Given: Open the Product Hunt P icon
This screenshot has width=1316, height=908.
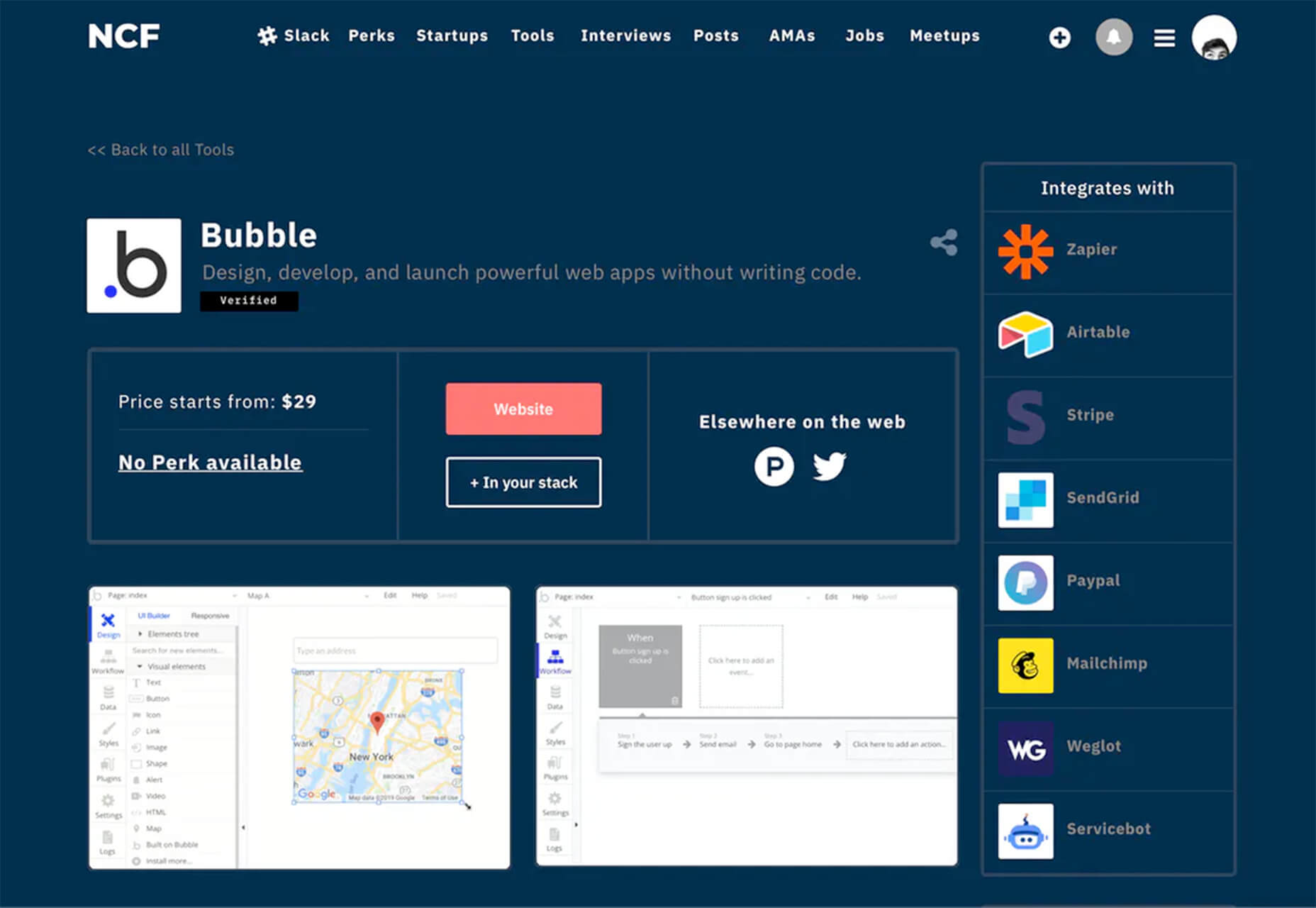Looking at the screenshot, I should [x=774, y=466].
